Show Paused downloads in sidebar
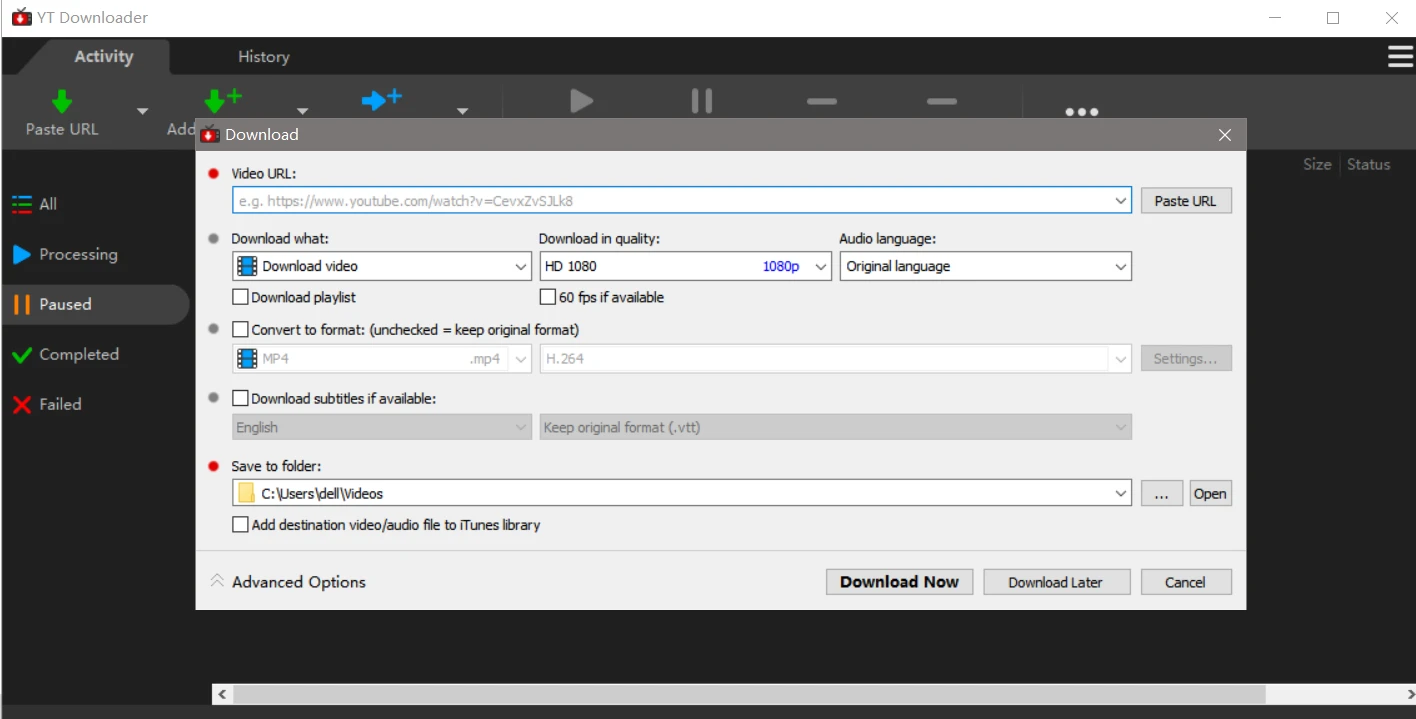The width and height of the screenshot is (1416, 719). tap(65, 304)
